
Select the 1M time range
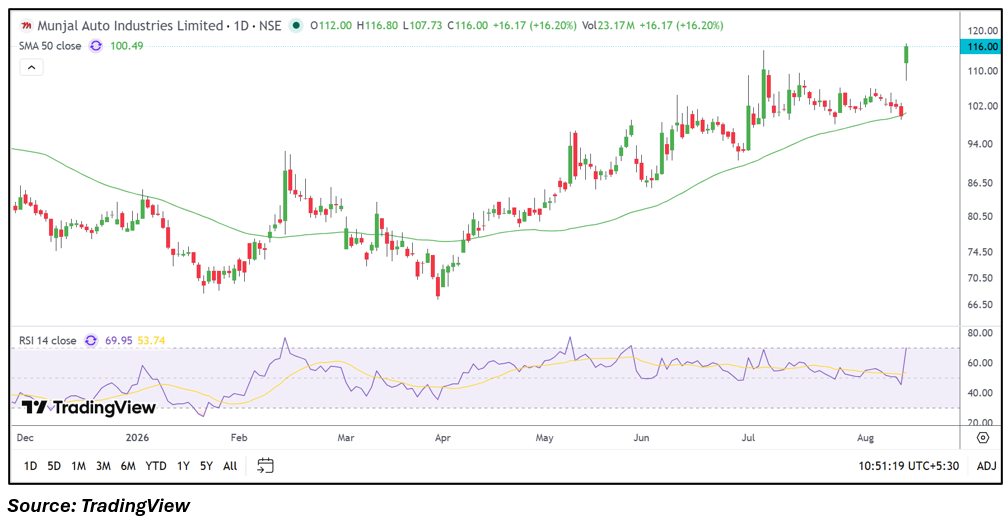pos(78,466)
